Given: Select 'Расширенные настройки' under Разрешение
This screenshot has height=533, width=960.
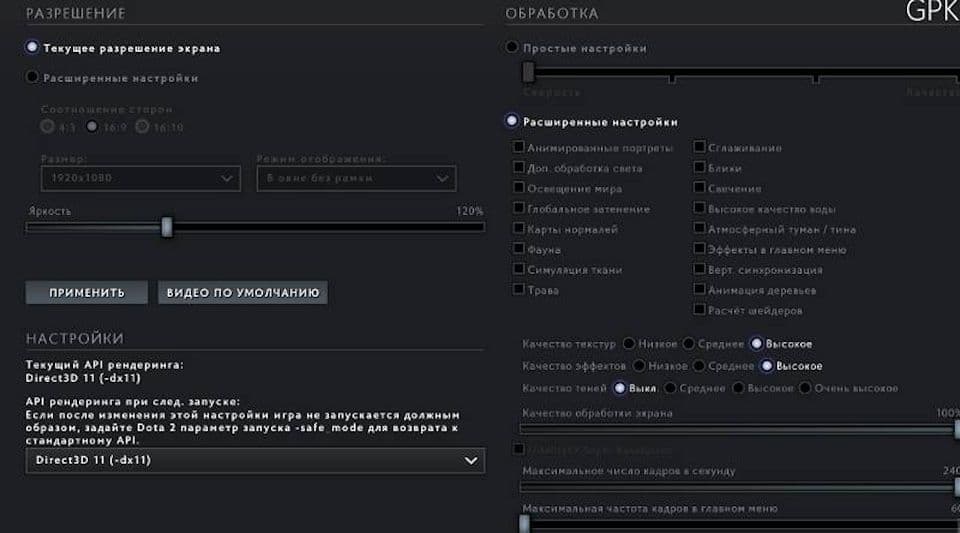Looking at the screenshot, I should point(33,77).
